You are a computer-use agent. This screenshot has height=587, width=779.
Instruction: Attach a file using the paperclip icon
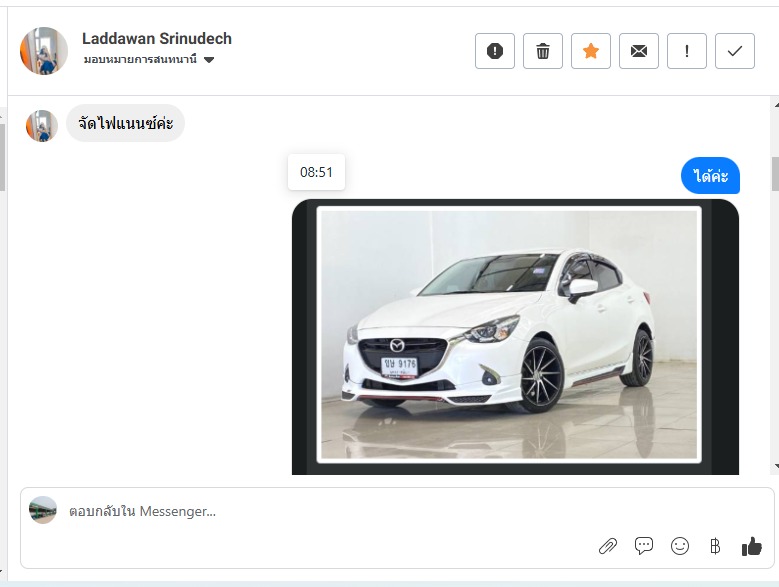click(607, 546)
